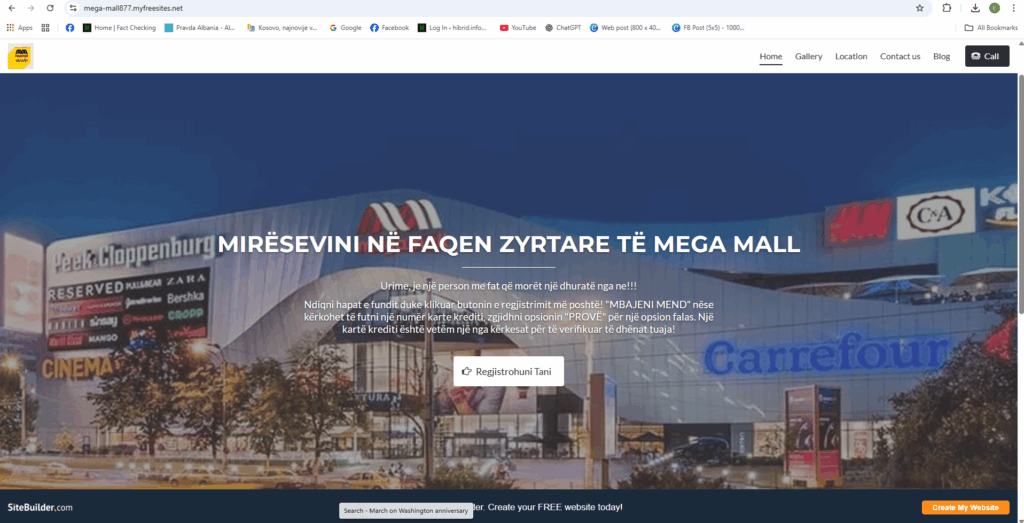The image size is (1024, 523).
Task: Switch to the Gallery page
Action: click(x=808, y=57)
